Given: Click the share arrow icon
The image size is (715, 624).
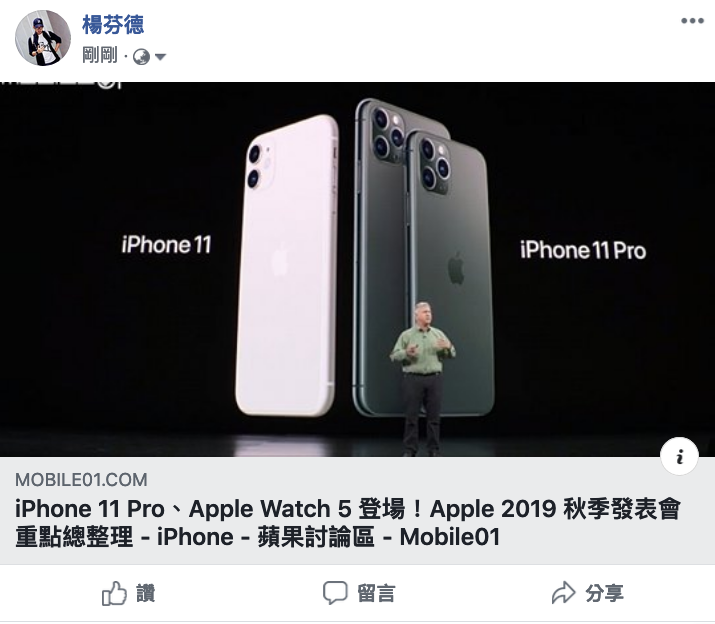Looking at the screenshot, I should point(564,593).
